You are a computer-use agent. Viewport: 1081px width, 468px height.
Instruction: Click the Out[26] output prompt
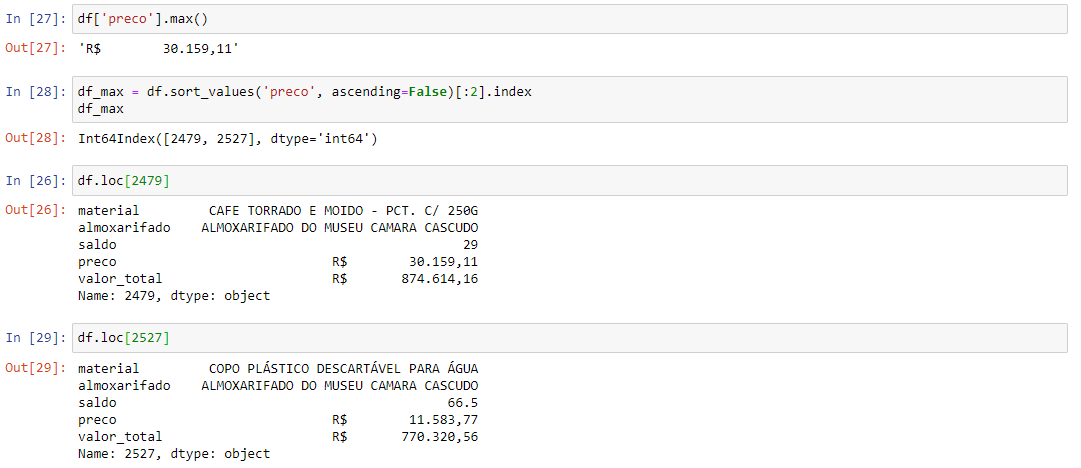click(x=35, y=210)
